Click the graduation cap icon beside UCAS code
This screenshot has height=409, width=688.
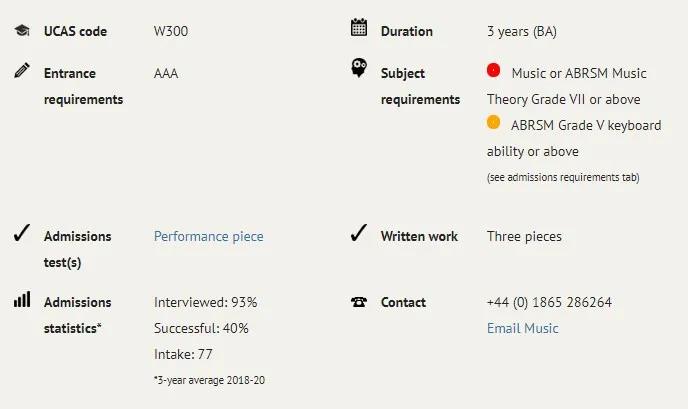pos(22,31)
